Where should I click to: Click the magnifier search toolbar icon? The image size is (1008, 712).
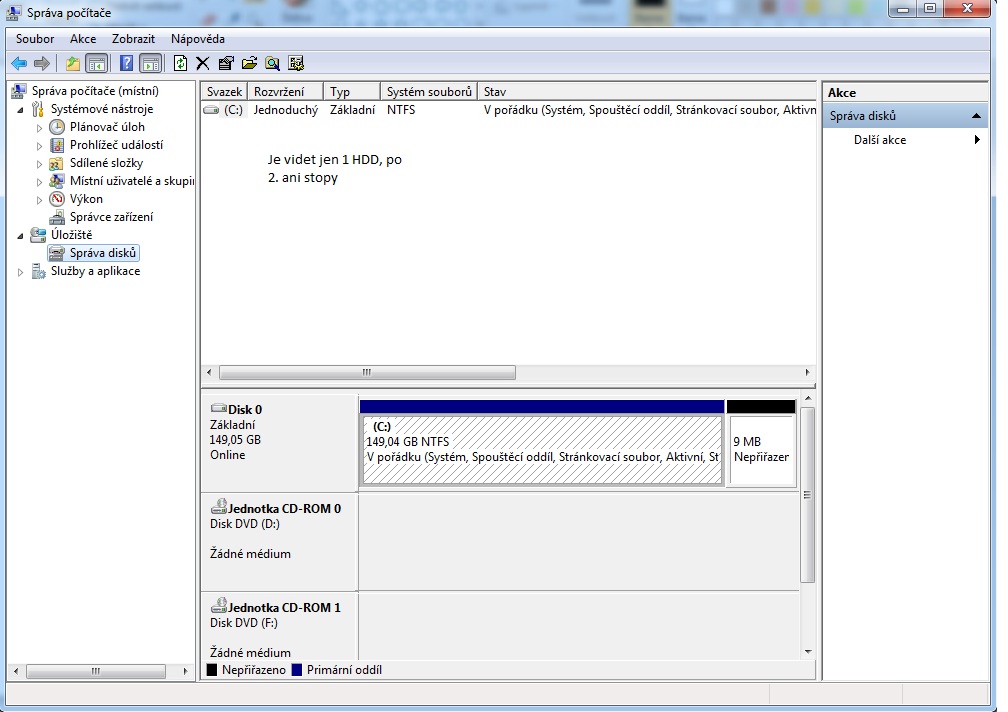tap(272, 63)
